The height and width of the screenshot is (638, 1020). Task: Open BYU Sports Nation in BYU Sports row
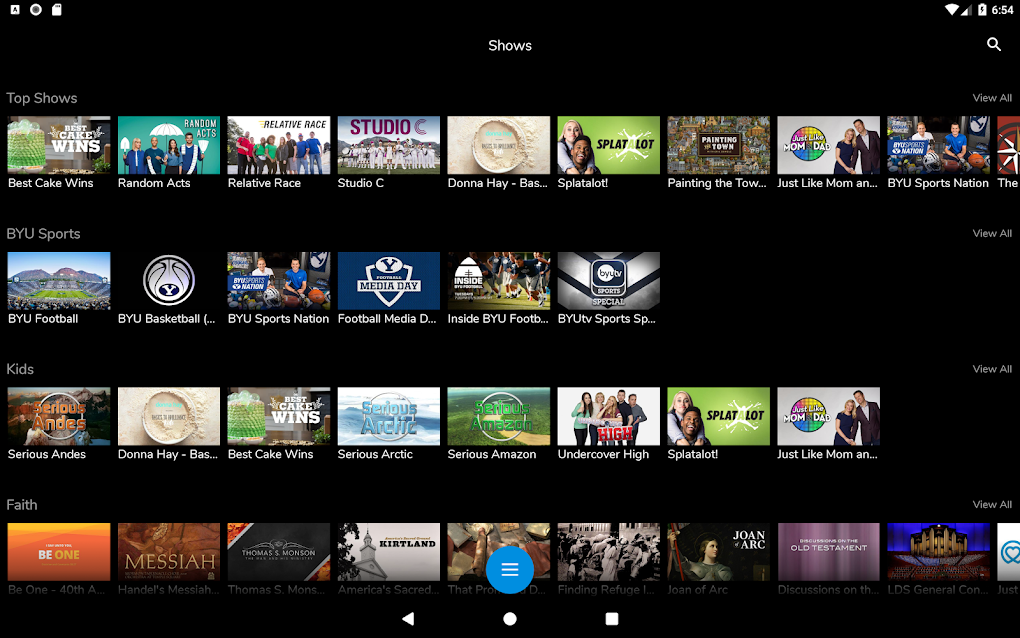point(278,280)
